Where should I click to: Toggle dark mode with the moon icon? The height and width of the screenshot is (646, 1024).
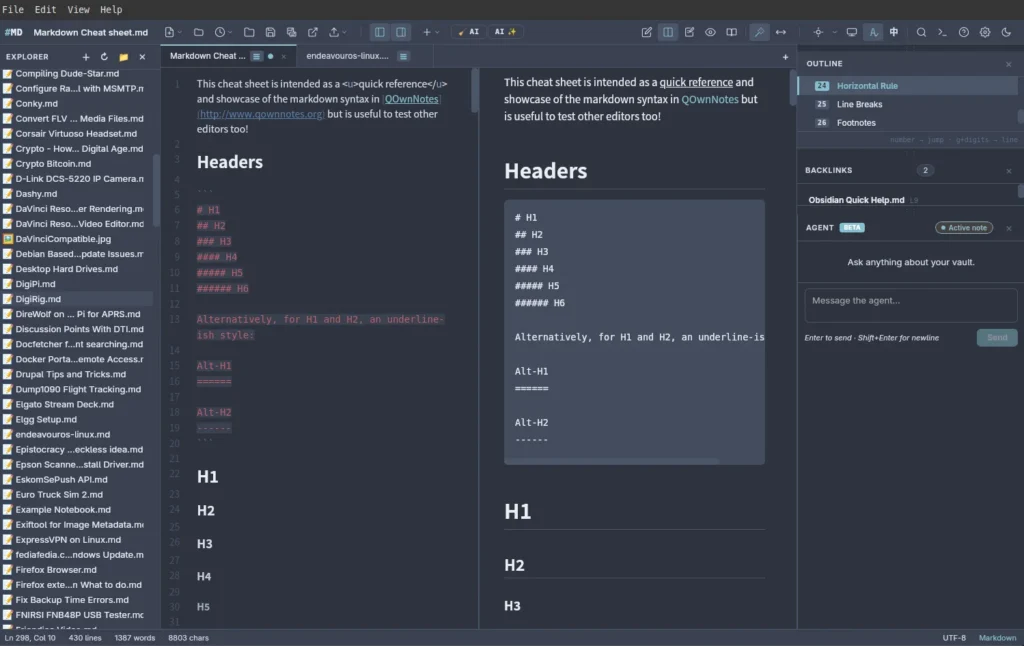1006,32
